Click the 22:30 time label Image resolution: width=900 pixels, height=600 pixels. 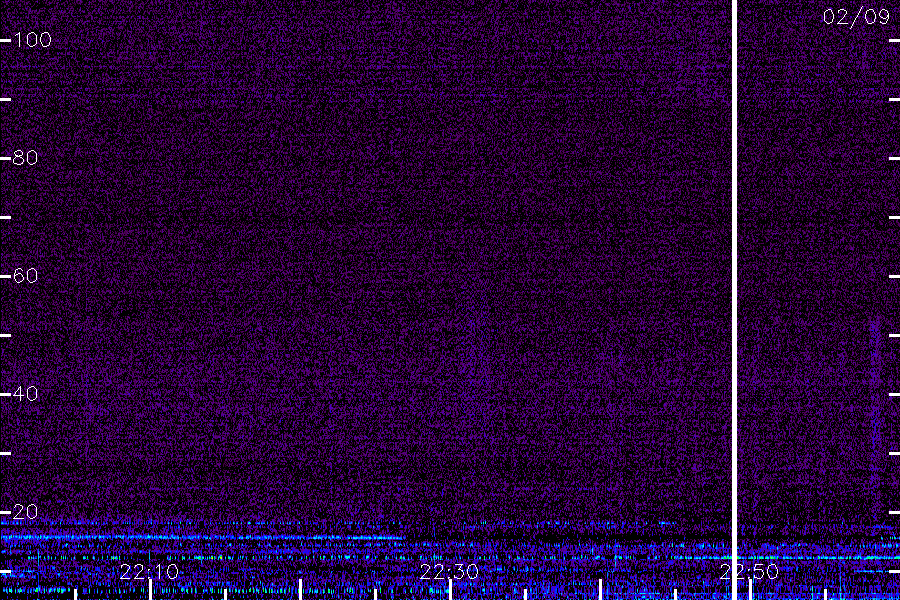[449, 572]
